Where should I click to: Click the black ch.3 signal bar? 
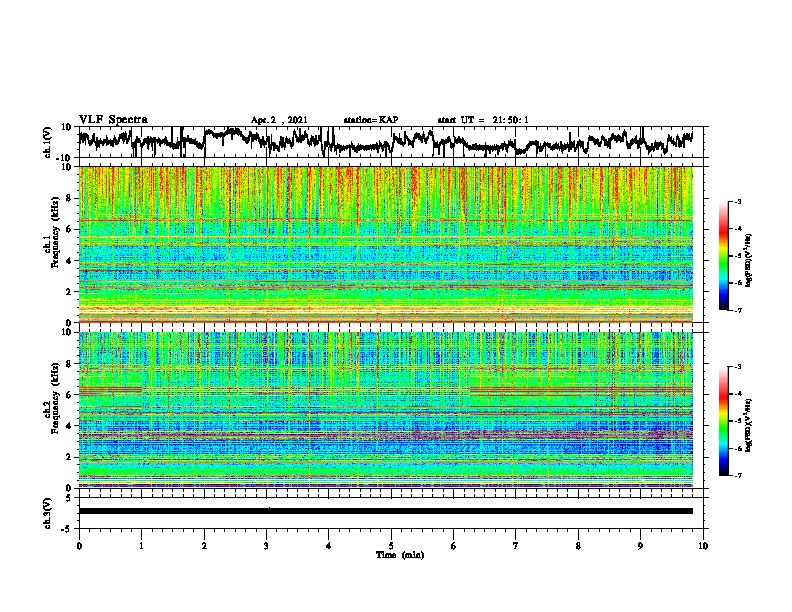(x=386, y=511)
